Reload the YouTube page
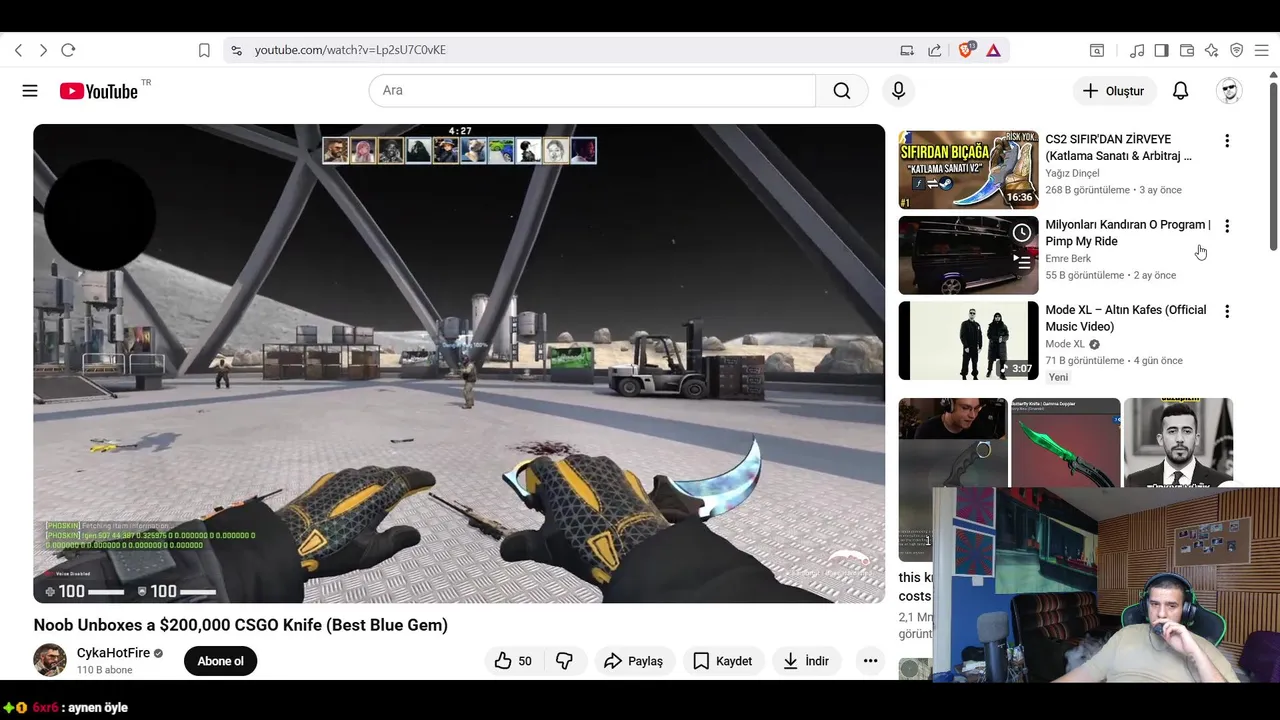The image size is (1280, 720). (68, 50)
